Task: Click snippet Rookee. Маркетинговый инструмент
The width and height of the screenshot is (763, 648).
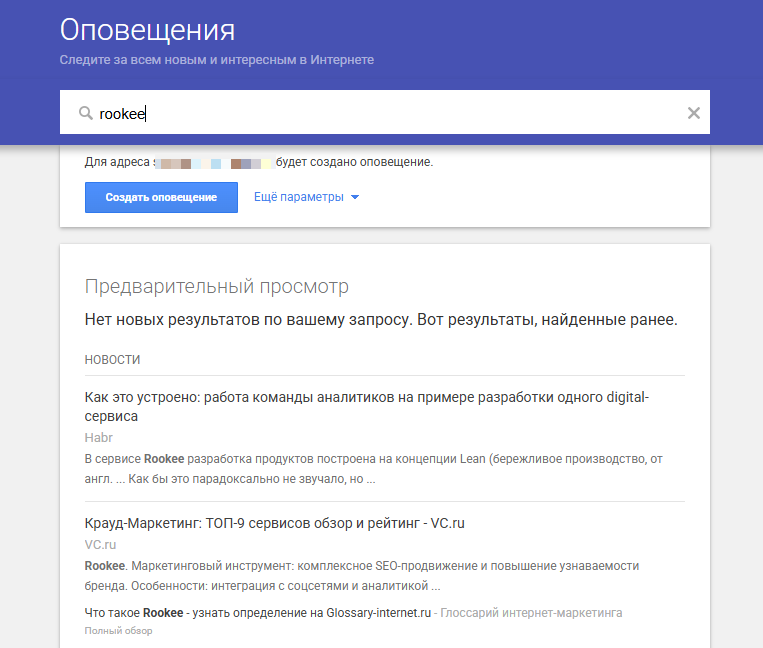Action: click(362, 576)
